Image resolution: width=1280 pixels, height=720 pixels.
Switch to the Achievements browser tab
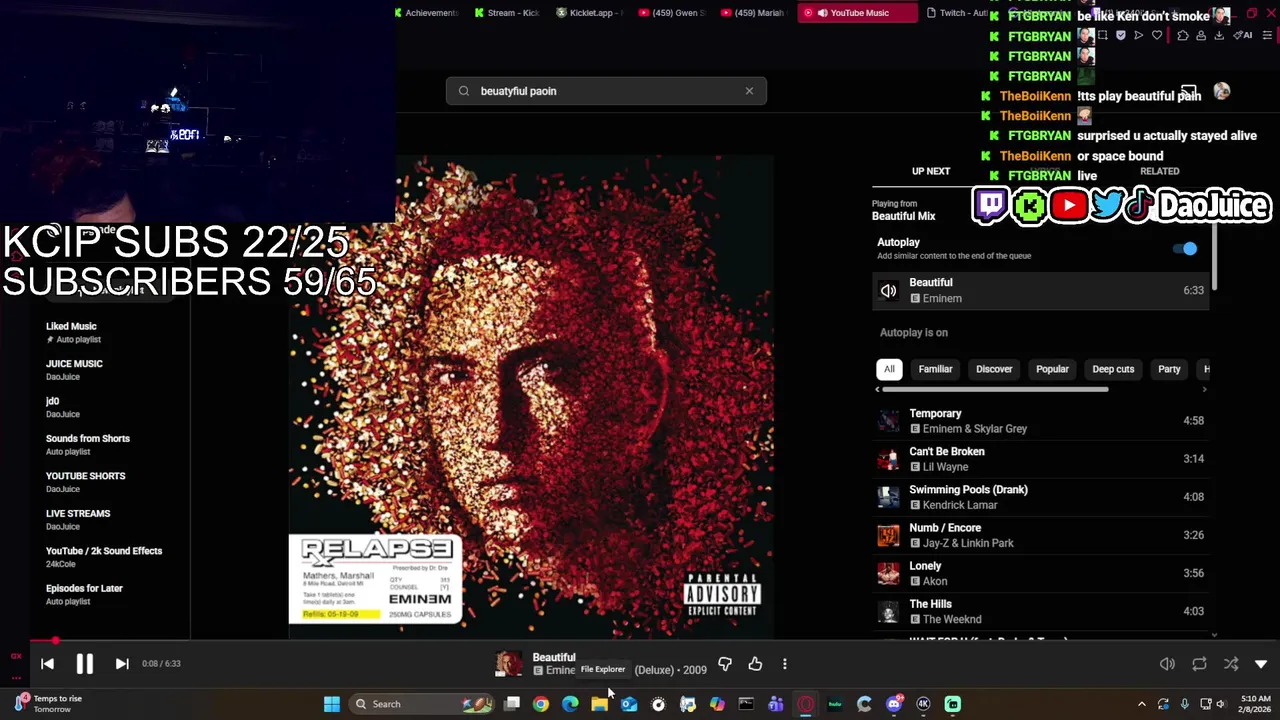tap(426, 13)
